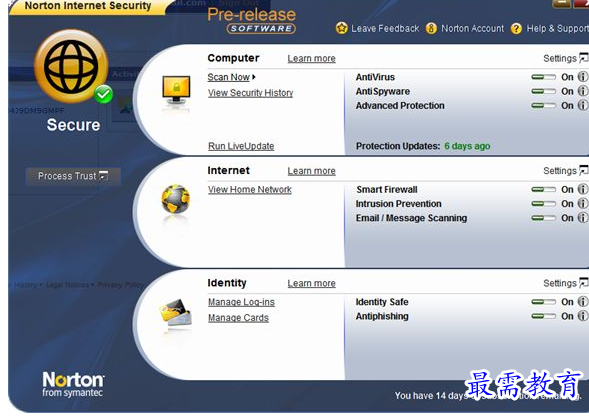Click Learn more beside Computer
Viewport: 589px width, 416px height.
(x=311, y=59)
